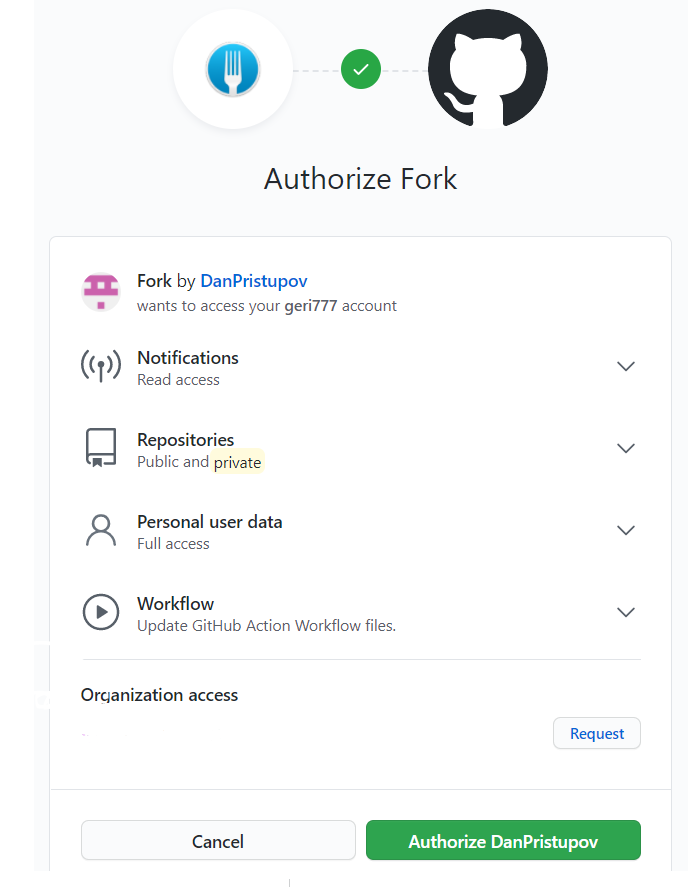The image size is (688, 887).
Task: Click the Authorize Fork heading
Action: 360,179
